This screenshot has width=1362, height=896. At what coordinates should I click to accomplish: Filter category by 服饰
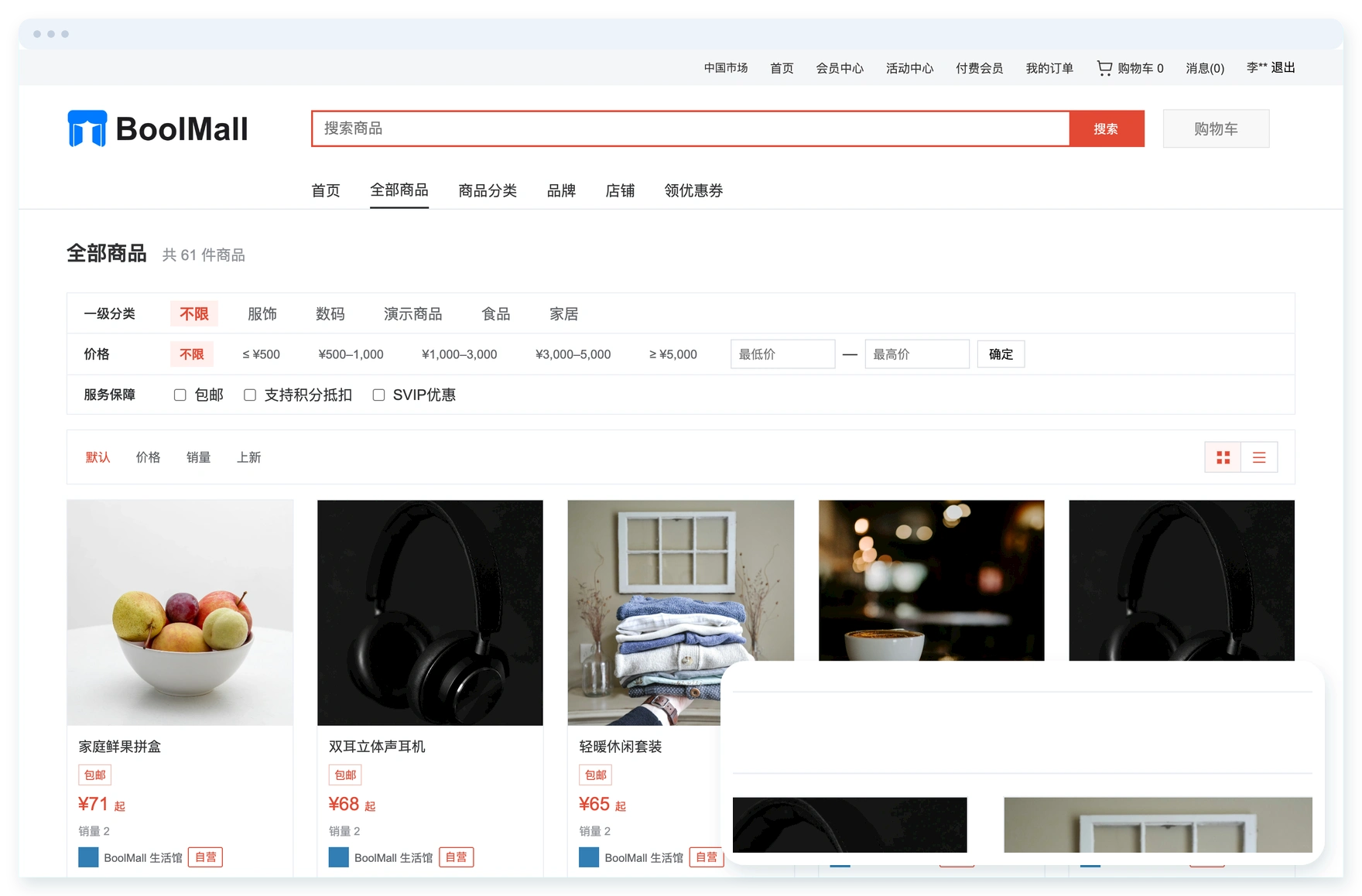pyautogui.click(x=262, y=314)
